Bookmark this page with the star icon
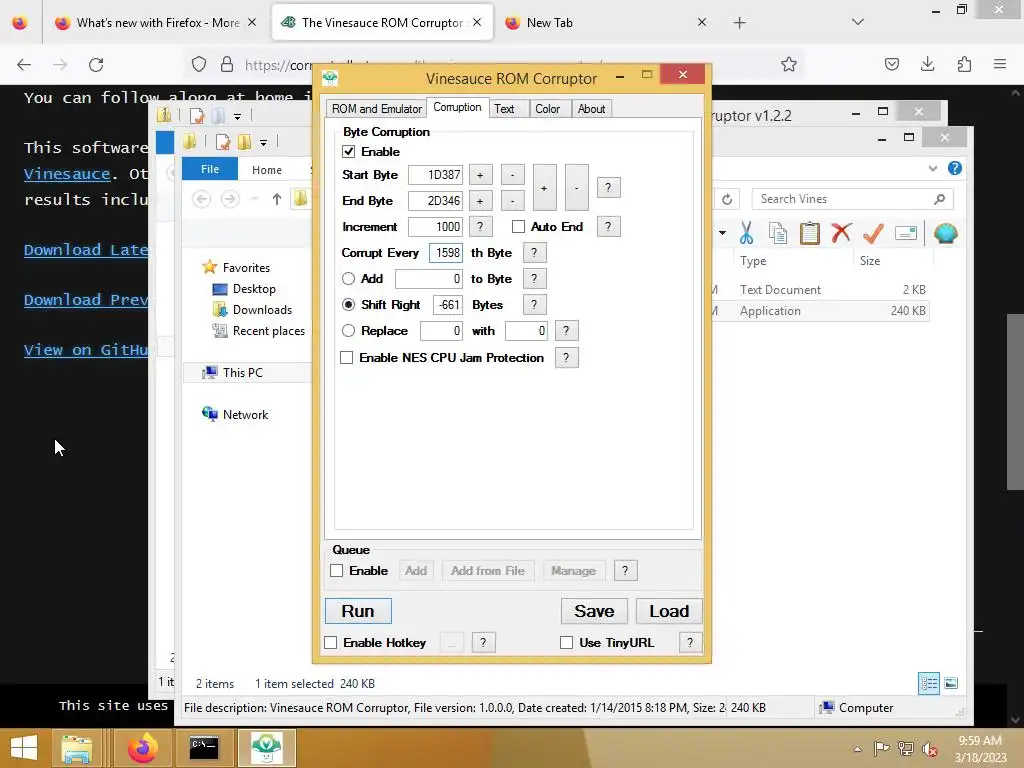The image size is (1024, 768). coord(789,64)
